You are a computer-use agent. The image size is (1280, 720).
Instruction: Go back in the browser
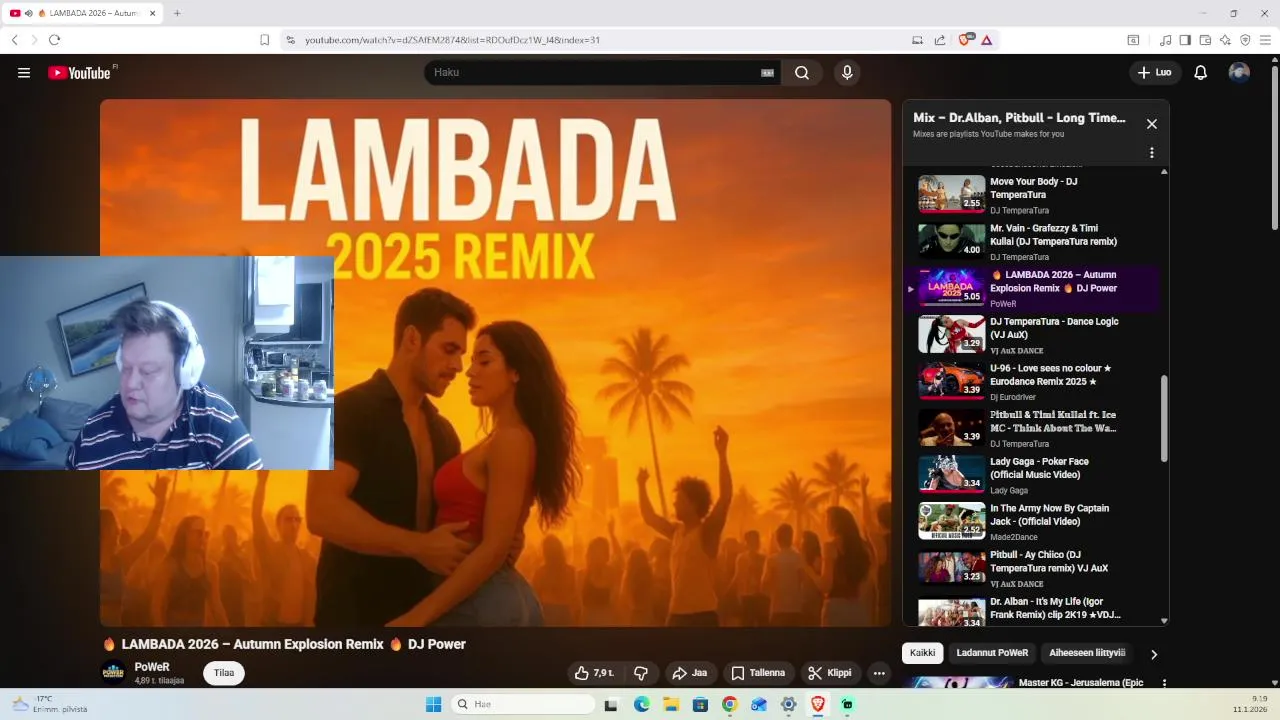click(14, 40)
